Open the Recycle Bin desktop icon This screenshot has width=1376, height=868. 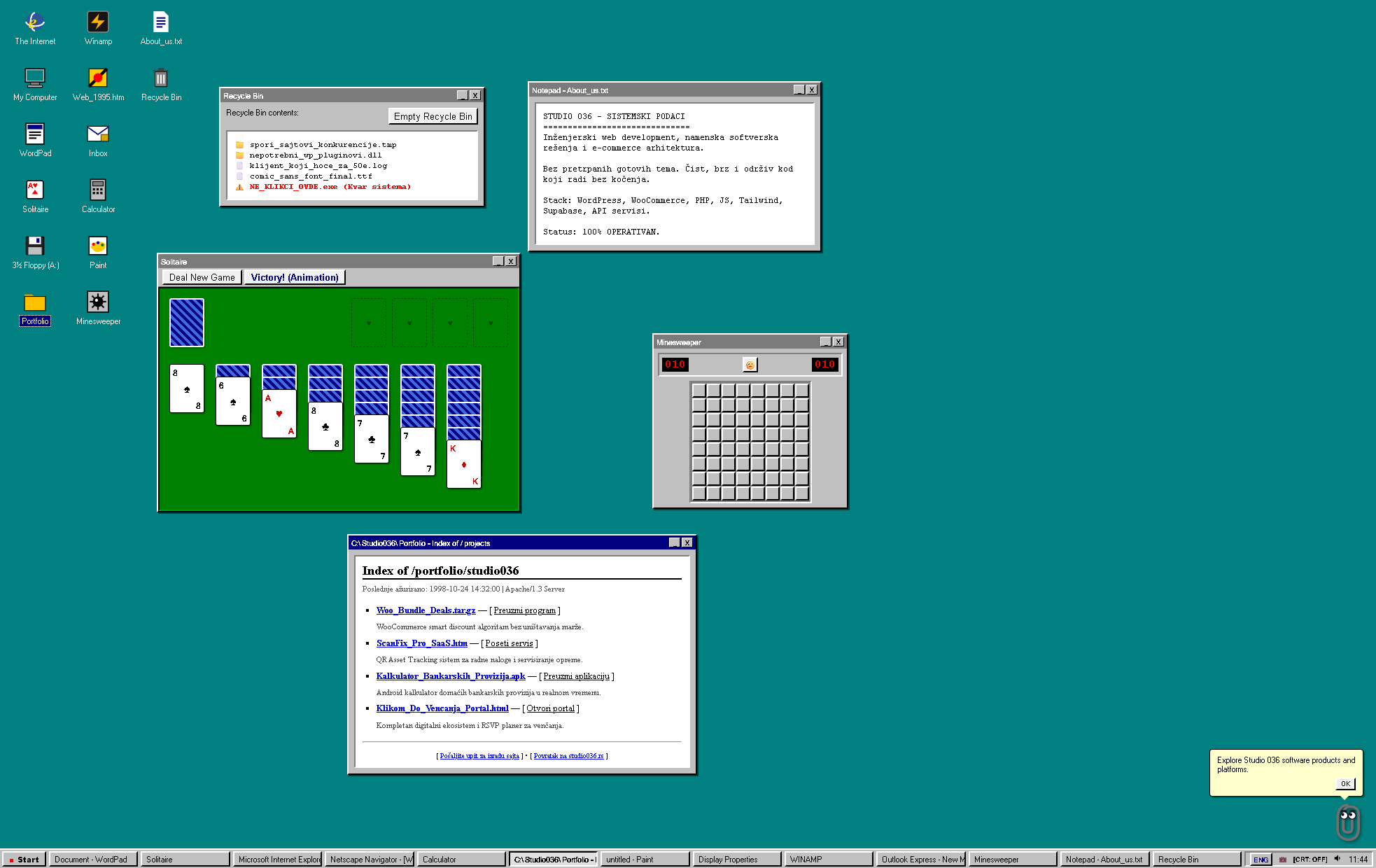pos(161,84)
